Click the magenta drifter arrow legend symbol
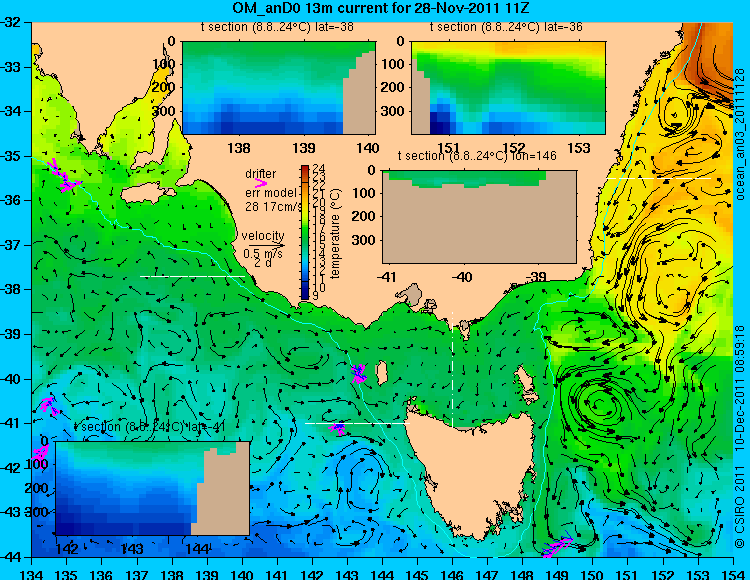The height and width of the screenshot is (580, 750). click(261, 183)
